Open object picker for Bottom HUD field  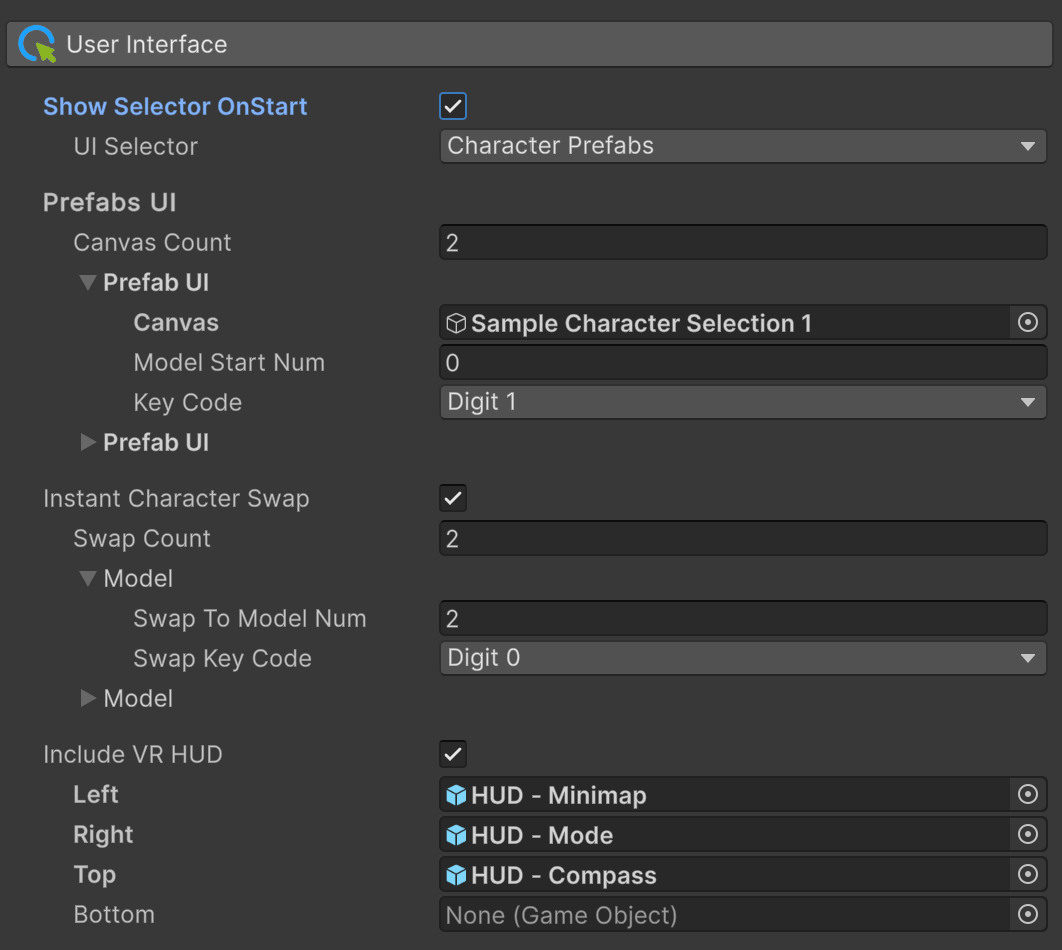1027,915
